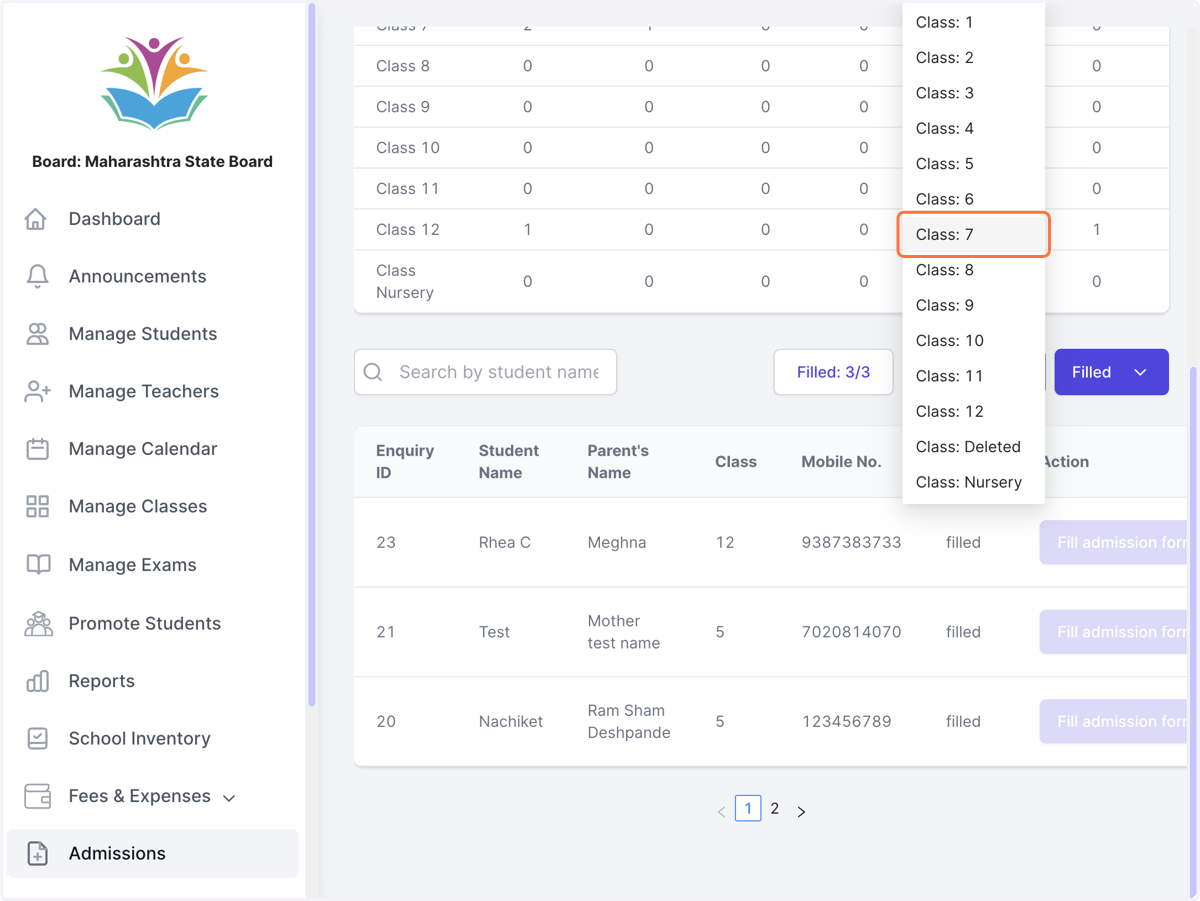Viewport: 1200px width, 901px height.
Task: Click the Mobile No. column header
Action: tap(841, 462)
